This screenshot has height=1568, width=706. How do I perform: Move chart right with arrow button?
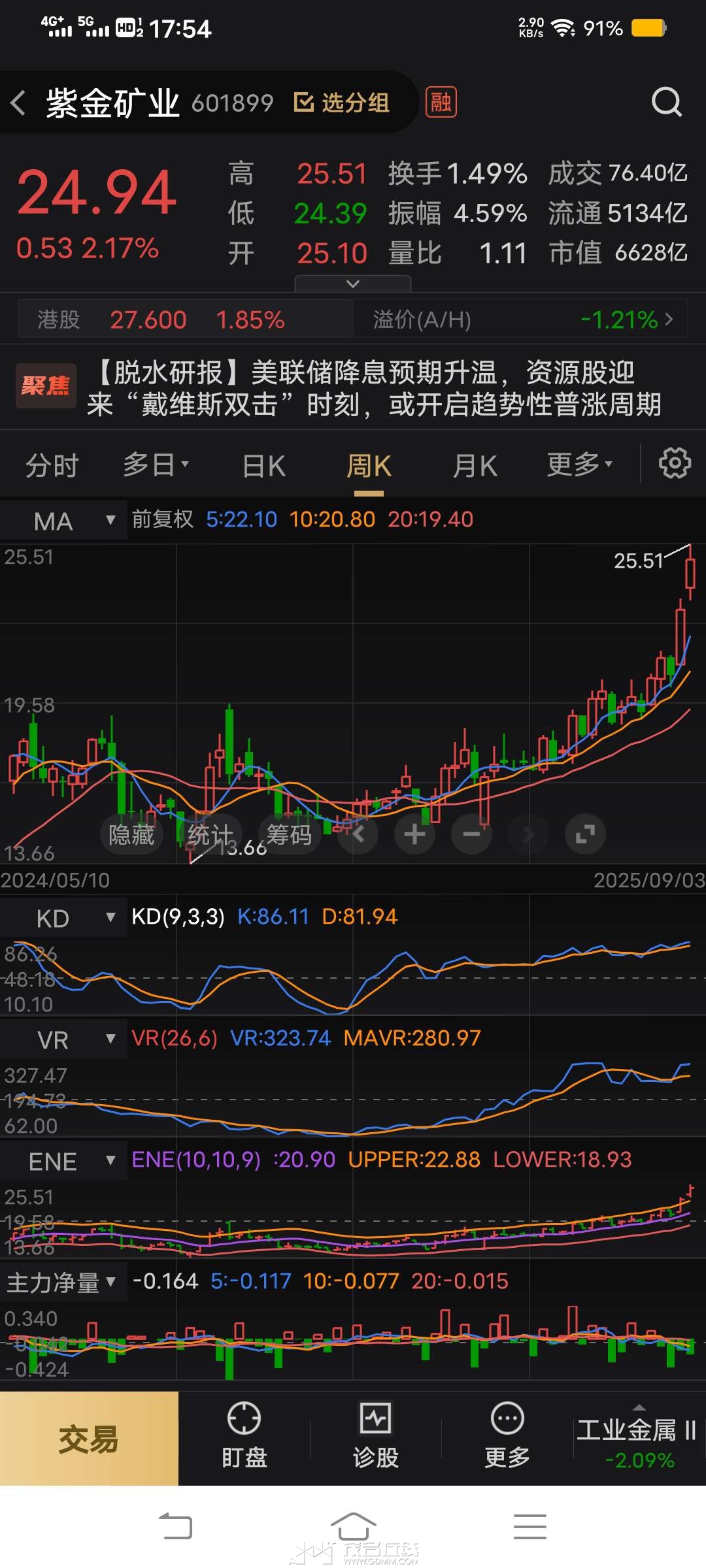tap(528, 834)
